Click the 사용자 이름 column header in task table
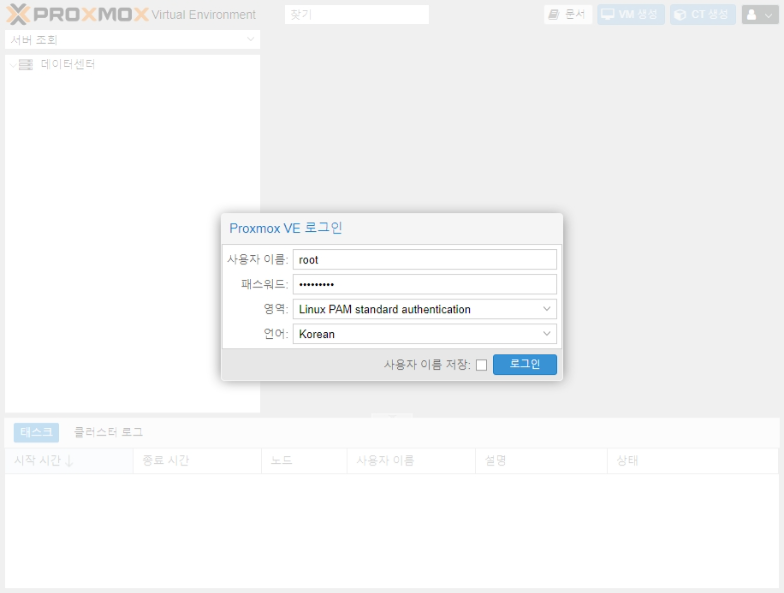Image resolution: width=784 pixels, height=593 pixels. tap(411, 460)
